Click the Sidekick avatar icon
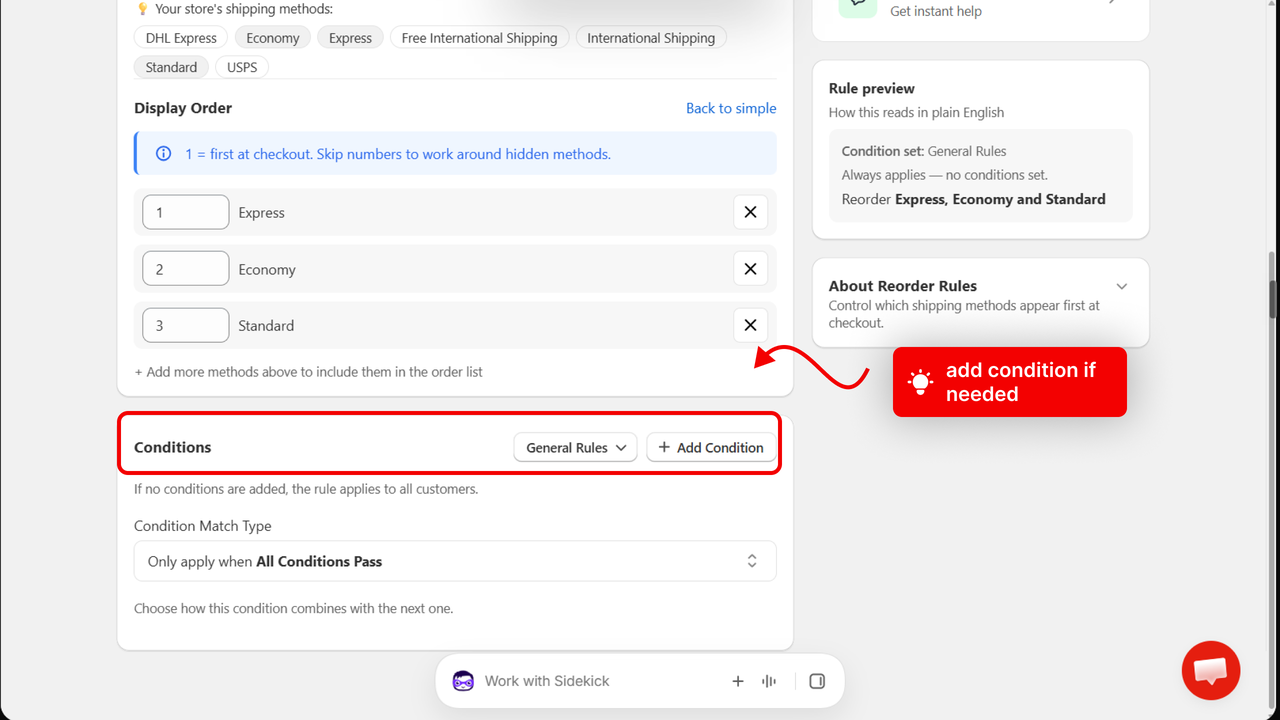Image resolution: width=1280 pixels, height=720 pixels. click(x=463, y=681)
